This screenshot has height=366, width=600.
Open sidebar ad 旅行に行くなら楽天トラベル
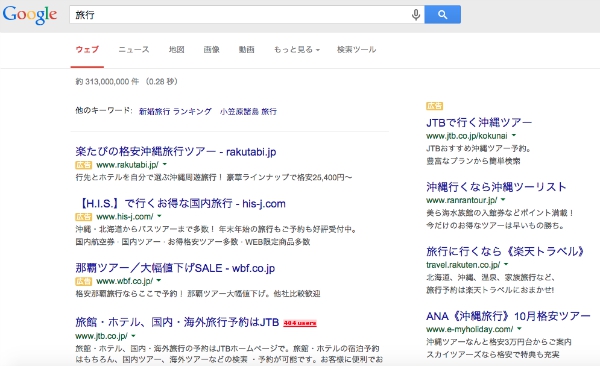tap(505, 252)
